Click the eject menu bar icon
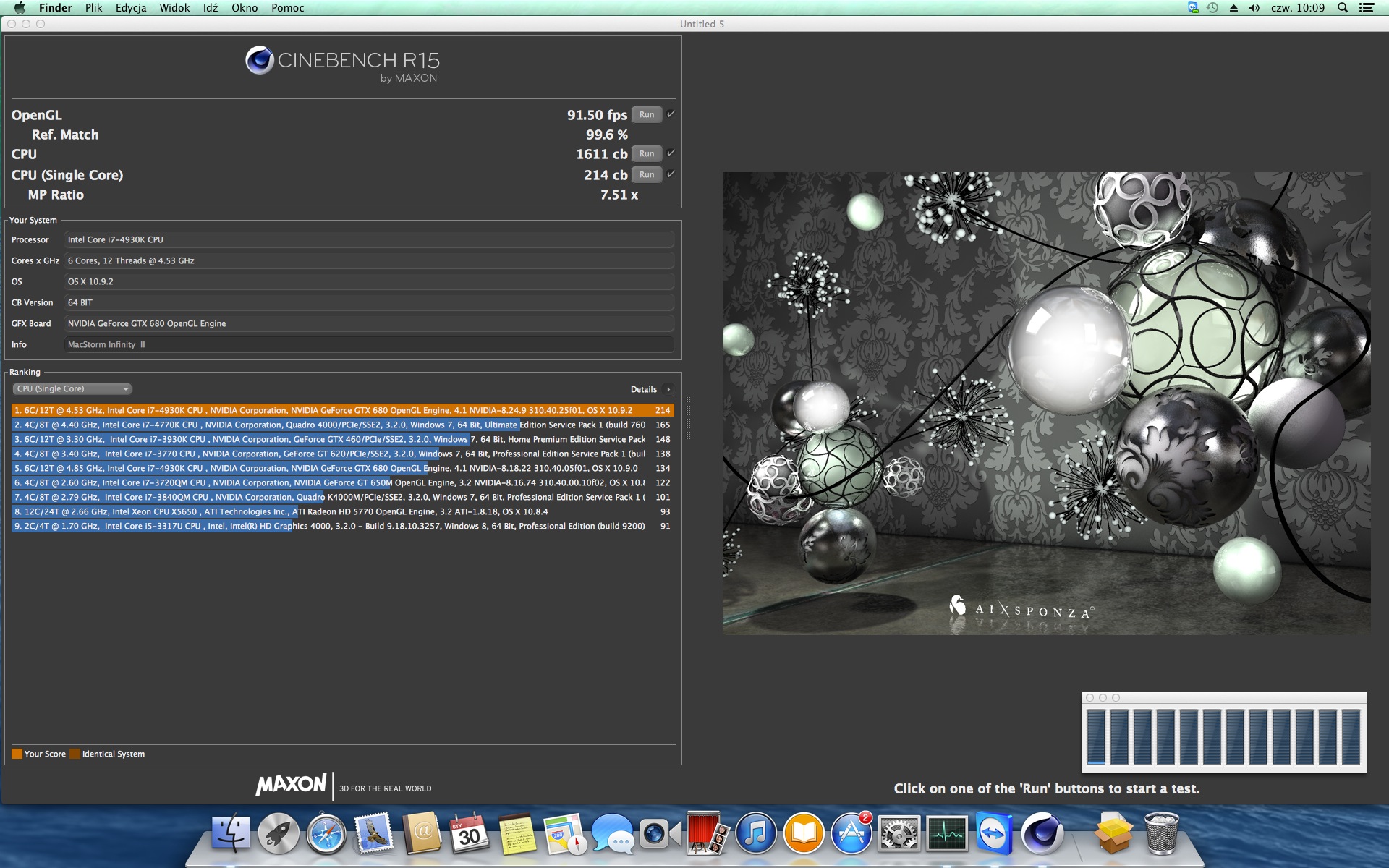Viewport: 1389px width, 868px height. coord(1233,8)
